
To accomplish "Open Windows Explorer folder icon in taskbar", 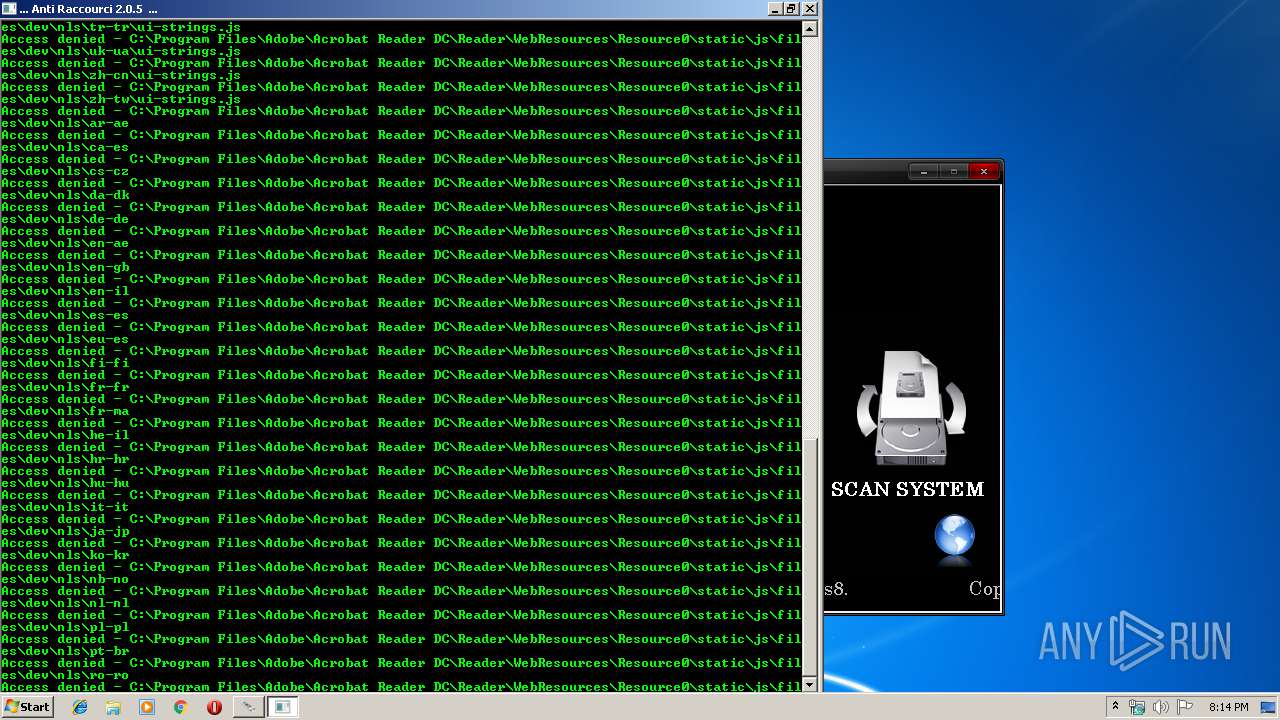I will [113, 707].
